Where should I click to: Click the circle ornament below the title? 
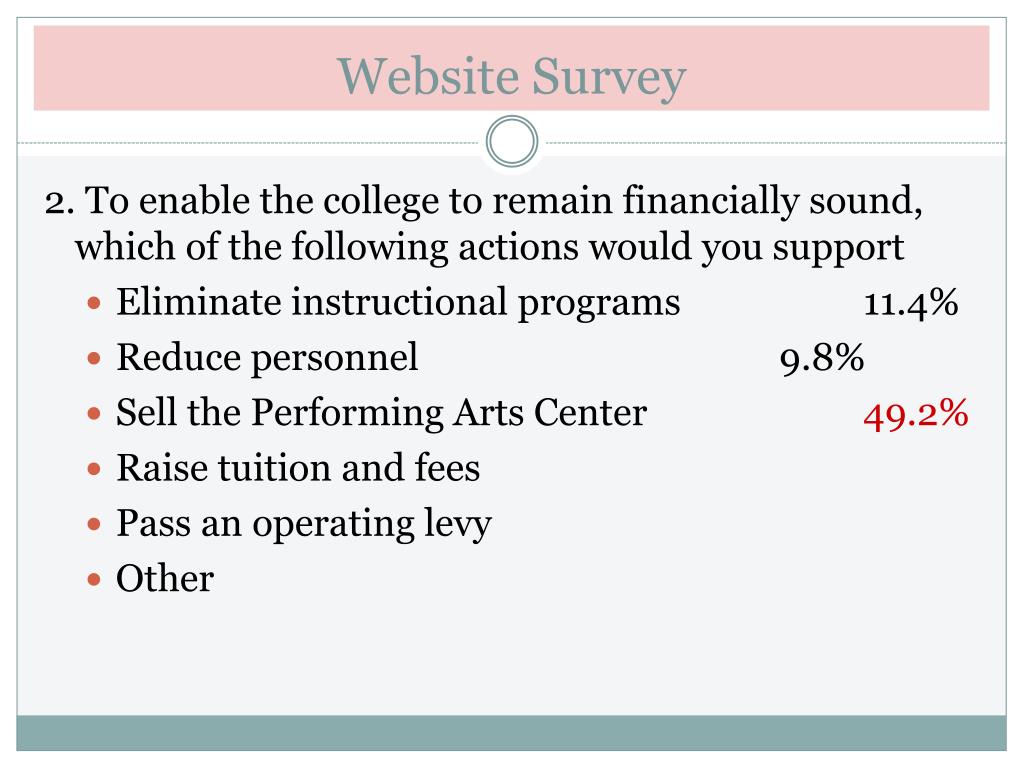(512, 141)
